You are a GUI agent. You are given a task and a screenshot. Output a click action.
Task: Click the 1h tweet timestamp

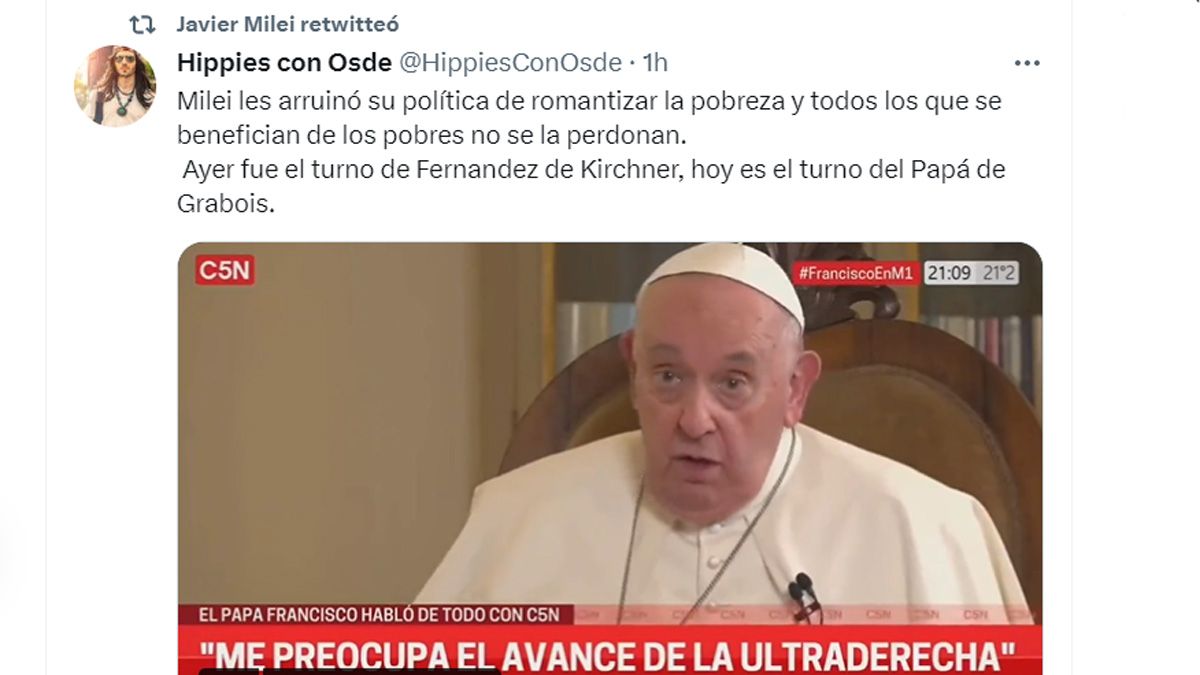point(655,62)
